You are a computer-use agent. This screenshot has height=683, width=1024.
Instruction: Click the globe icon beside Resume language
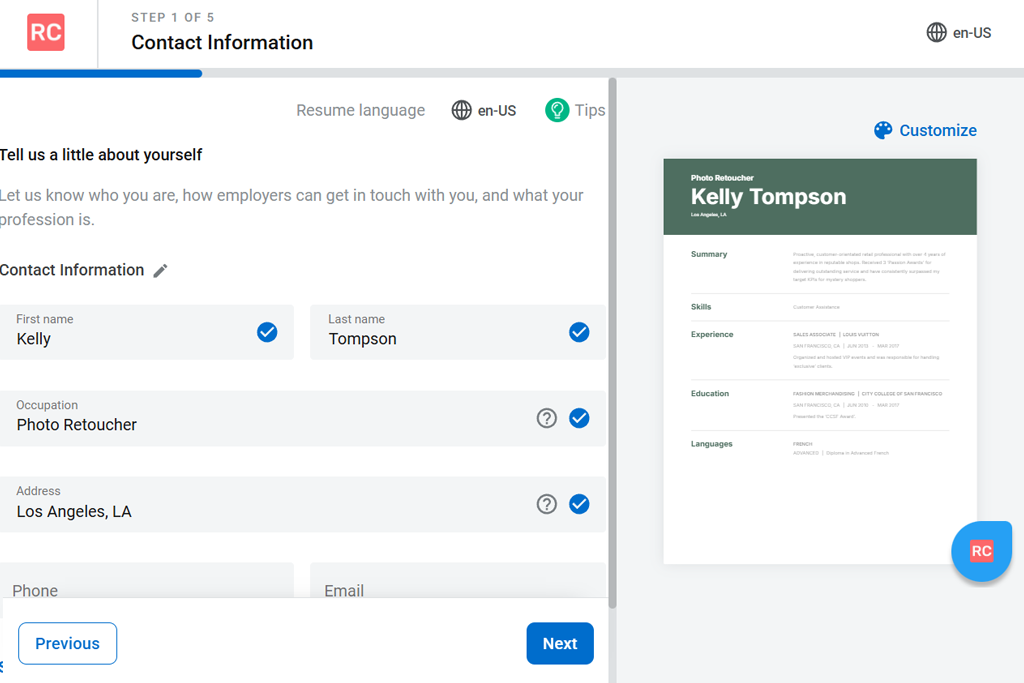point(462,110)
